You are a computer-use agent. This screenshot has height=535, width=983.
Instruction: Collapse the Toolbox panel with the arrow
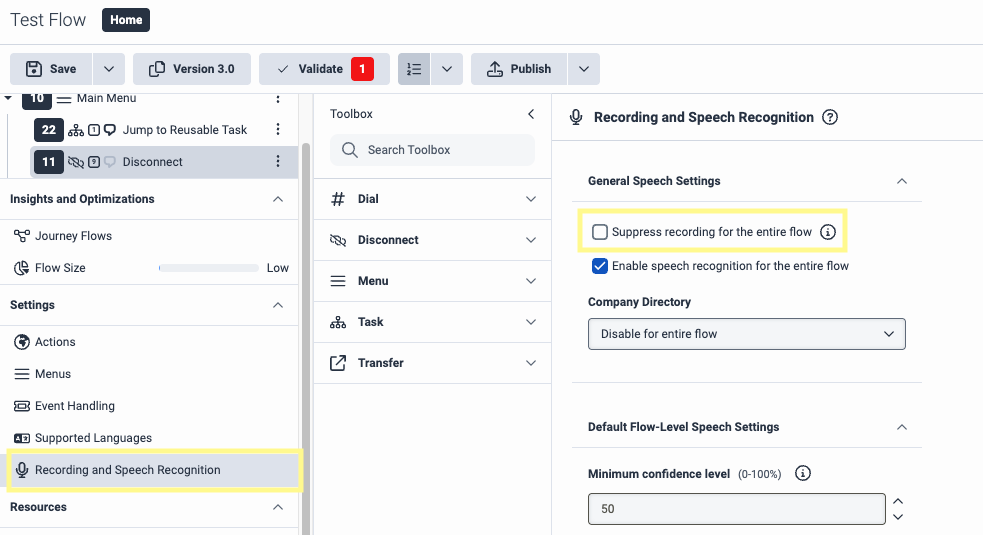pos(531,114)
